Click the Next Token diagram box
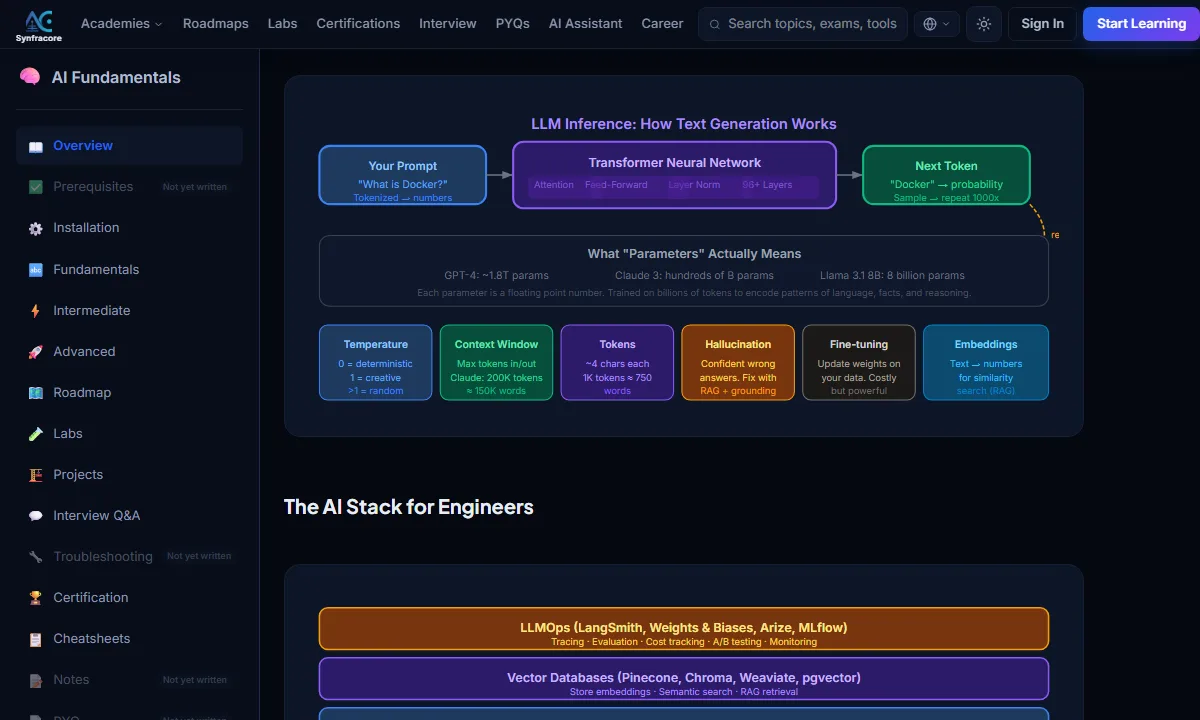 click(x=946, y=175)
